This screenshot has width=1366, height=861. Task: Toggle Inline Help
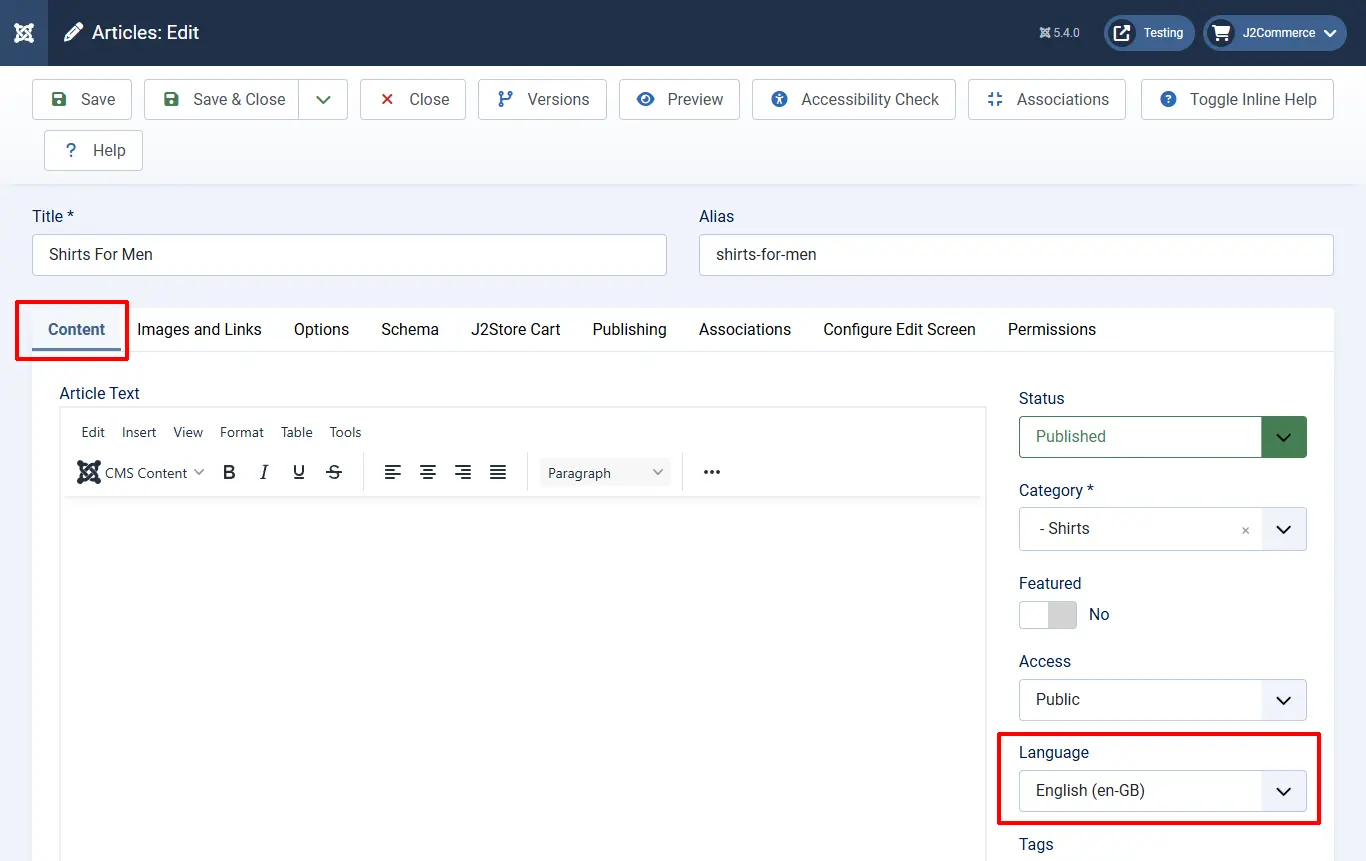[1237, 99]
